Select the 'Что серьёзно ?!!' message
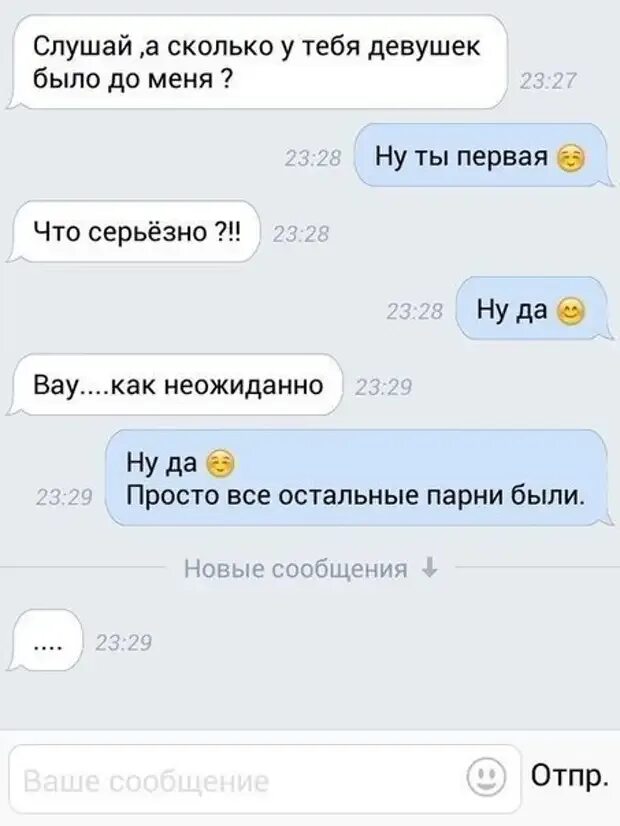Viewport: 620px width, 826px height. coord(135,231)
